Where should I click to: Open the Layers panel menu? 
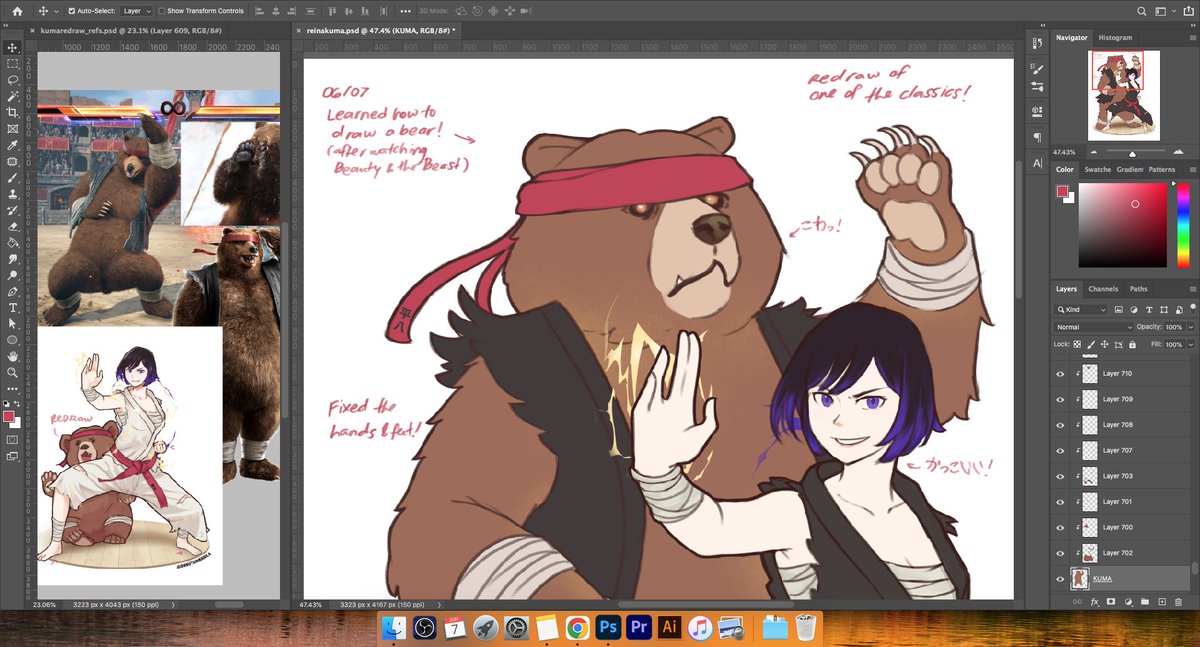pyautogui.click(x=1191, y=289)
